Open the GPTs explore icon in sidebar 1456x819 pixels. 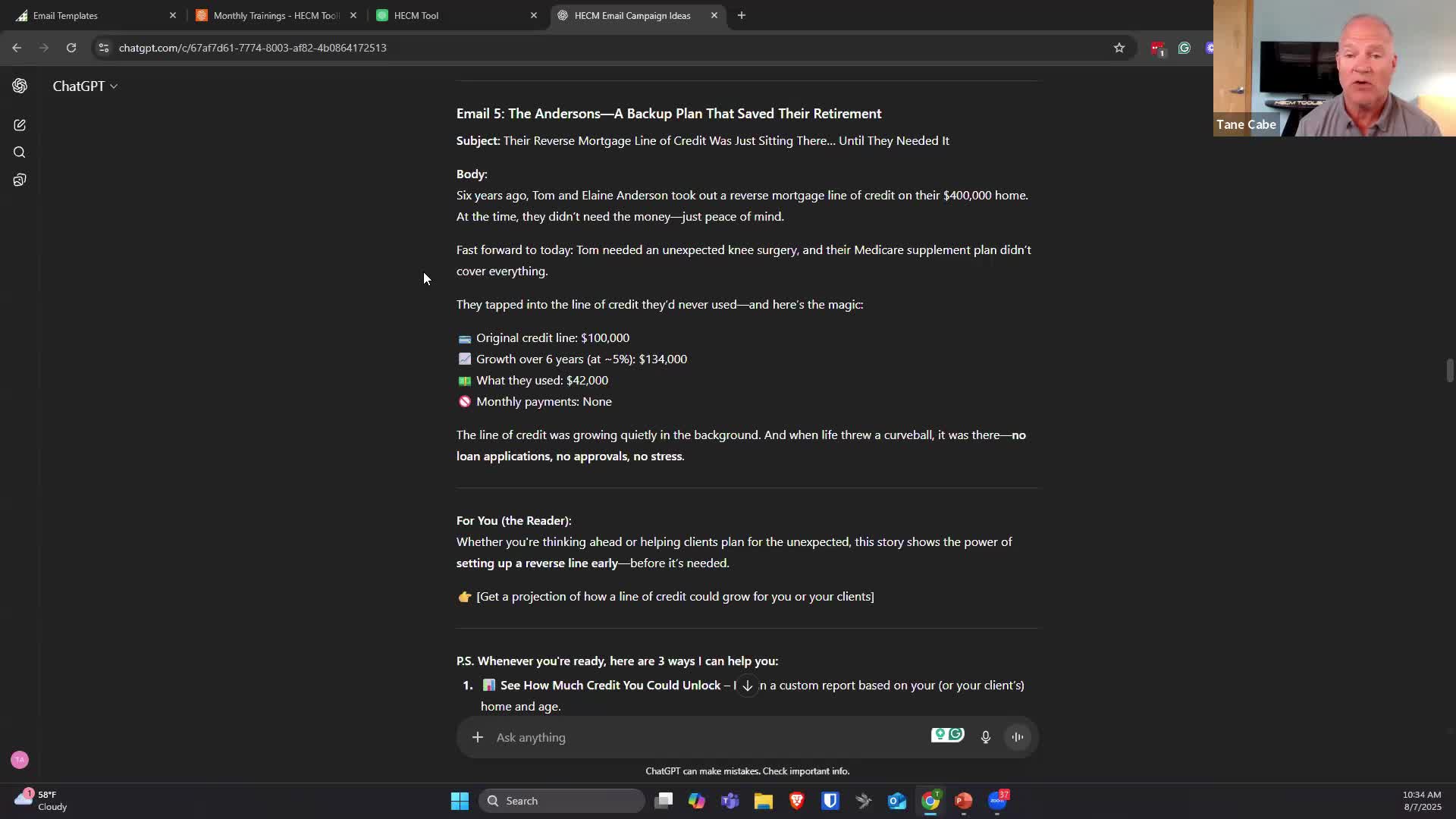(x=20, y=180)
